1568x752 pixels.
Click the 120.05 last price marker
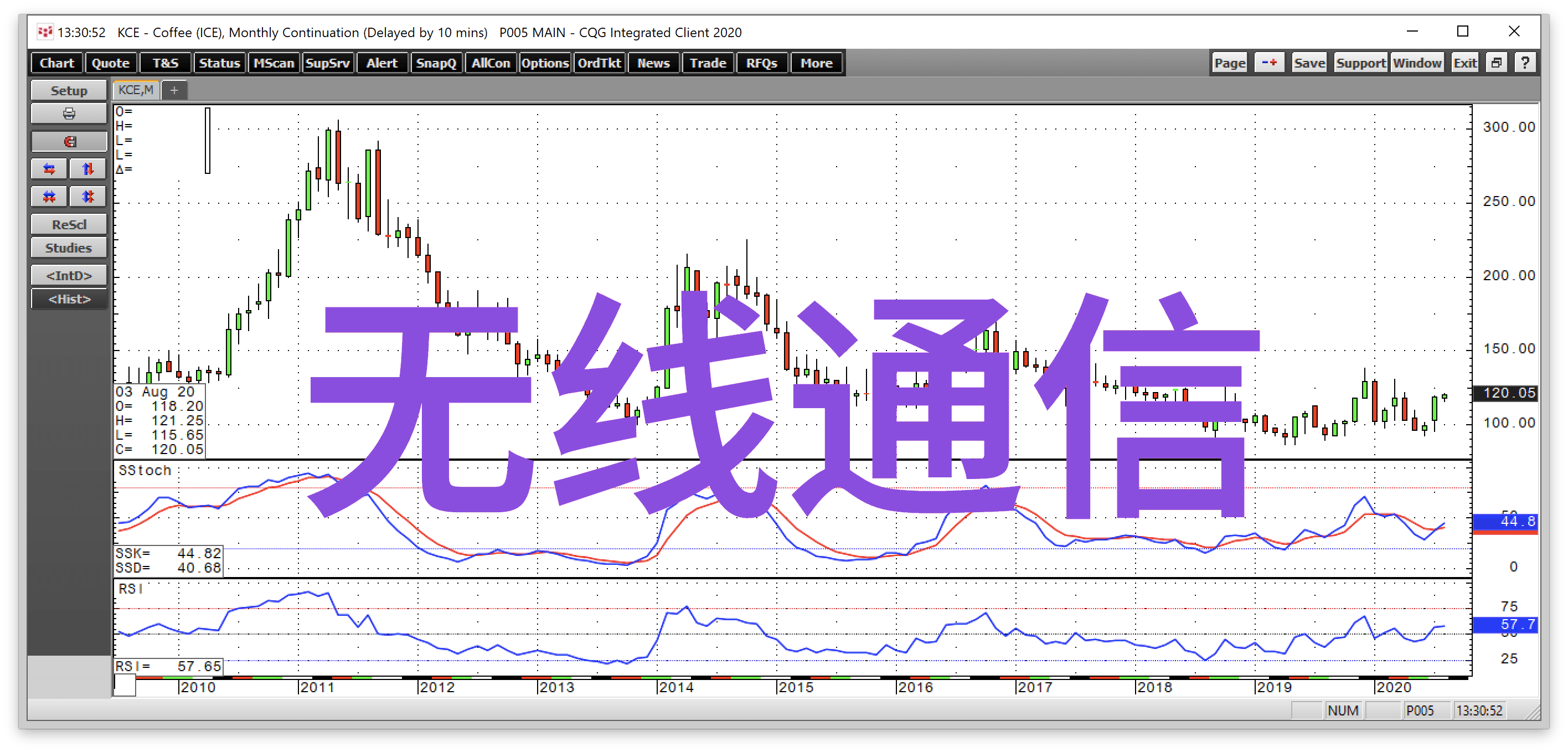(x=1505, y=393)
